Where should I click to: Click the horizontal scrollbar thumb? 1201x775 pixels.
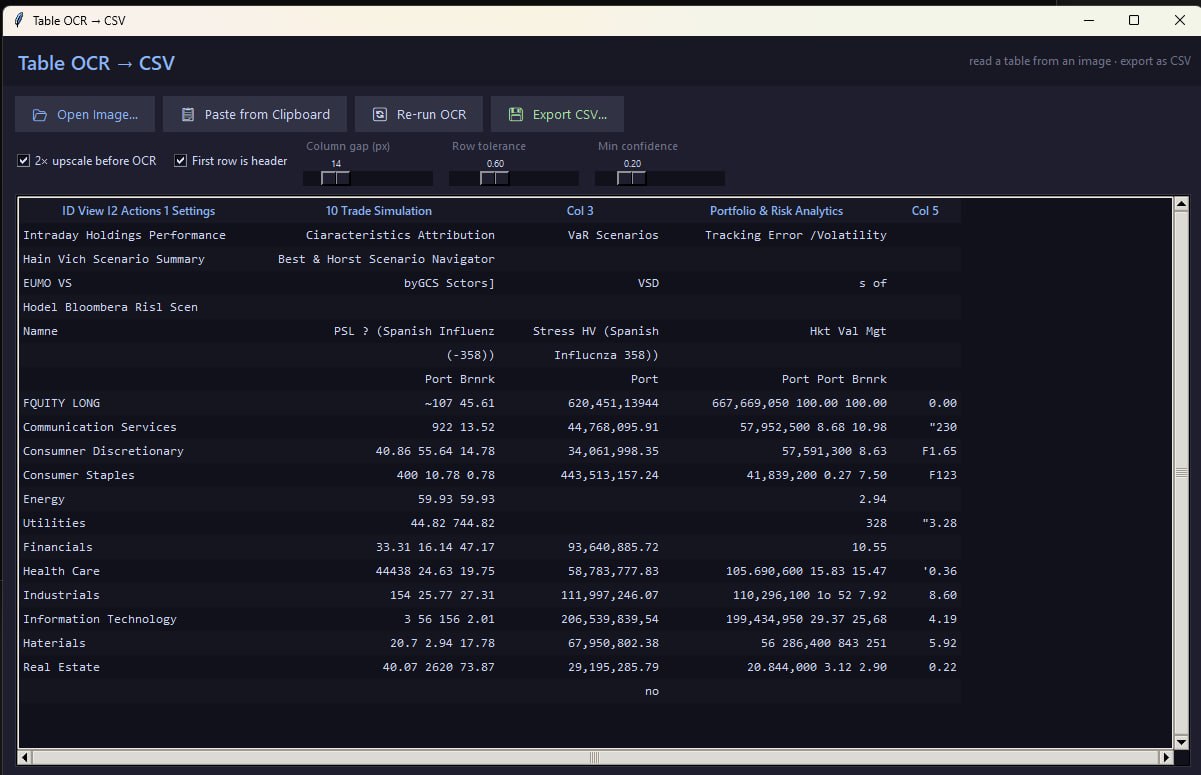595,758
